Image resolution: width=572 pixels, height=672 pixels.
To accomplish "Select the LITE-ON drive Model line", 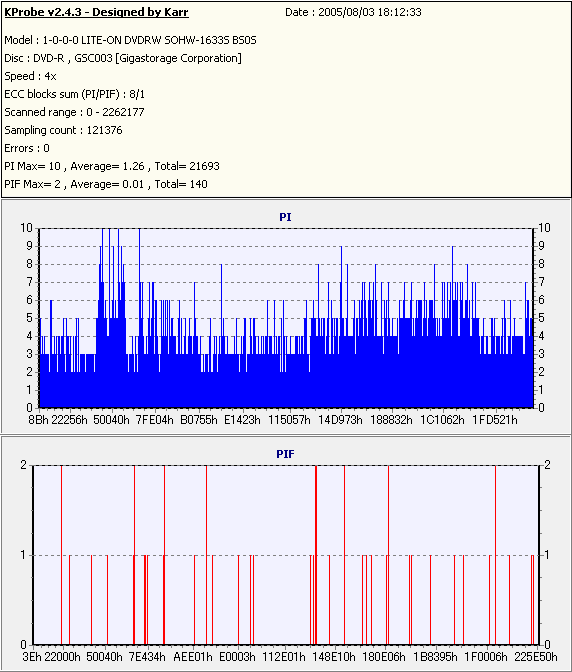I will pos(130,40).
